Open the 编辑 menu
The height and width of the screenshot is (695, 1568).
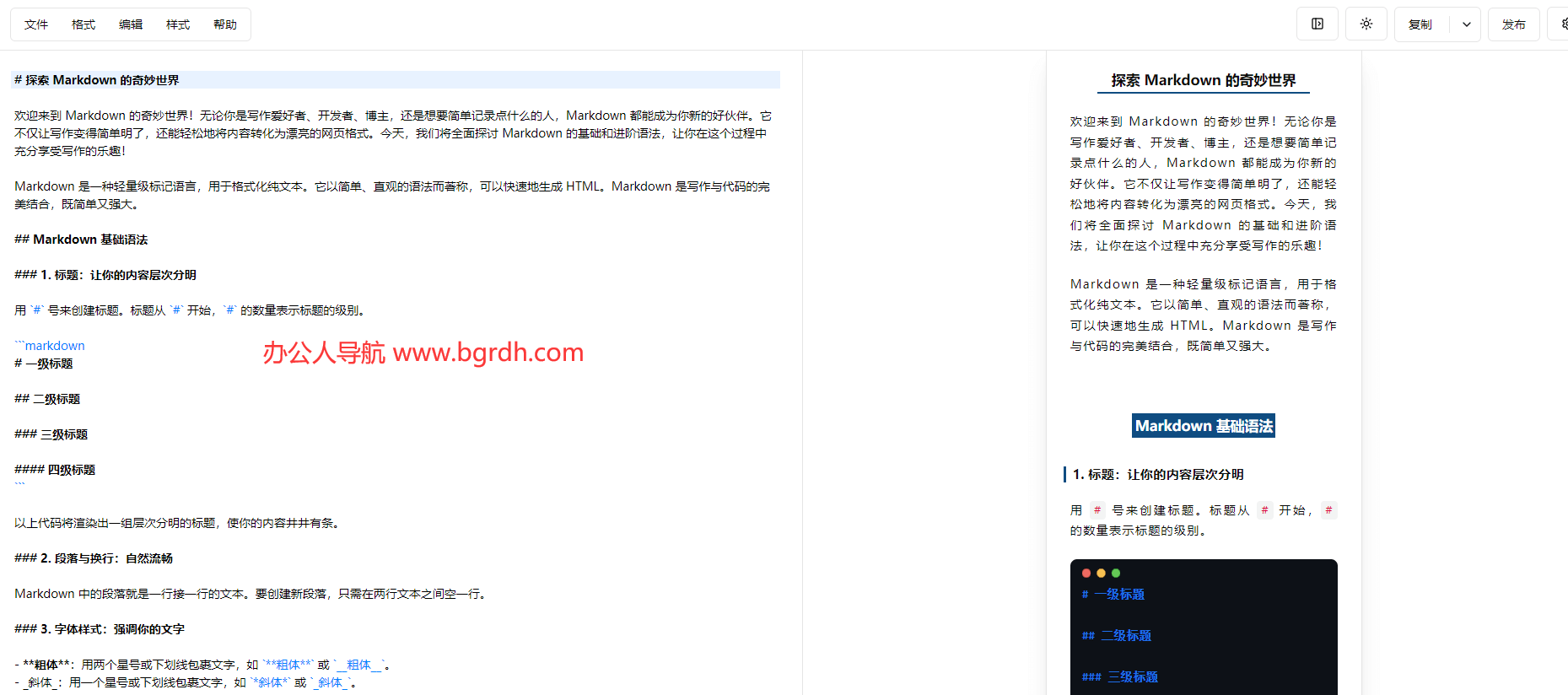point(131,24)
